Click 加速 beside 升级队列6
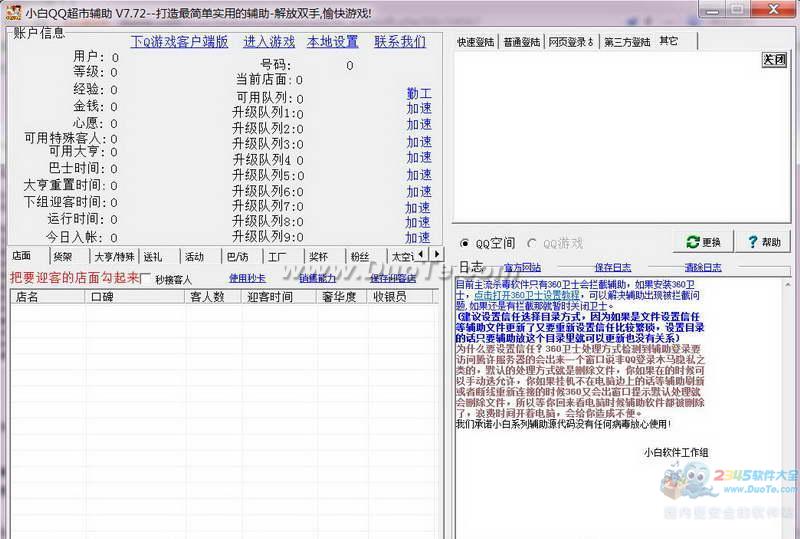The width and height of the screenshot is (800, 539). 419,191
